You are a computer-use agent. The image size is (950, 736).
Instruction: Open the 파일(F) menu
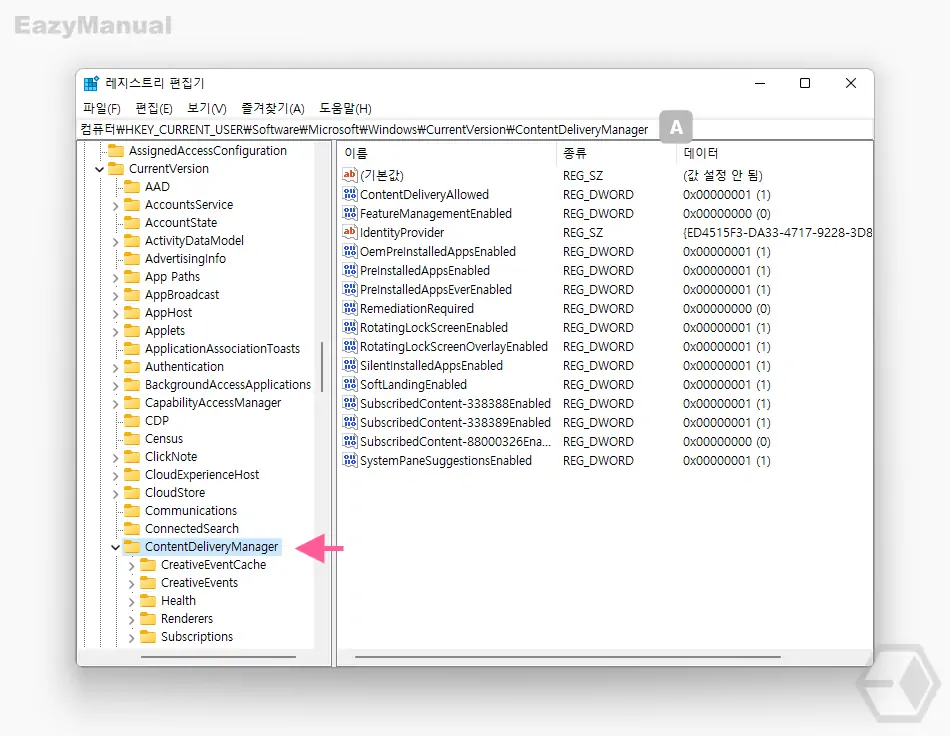pyautogui.click(x=101, y=108)
